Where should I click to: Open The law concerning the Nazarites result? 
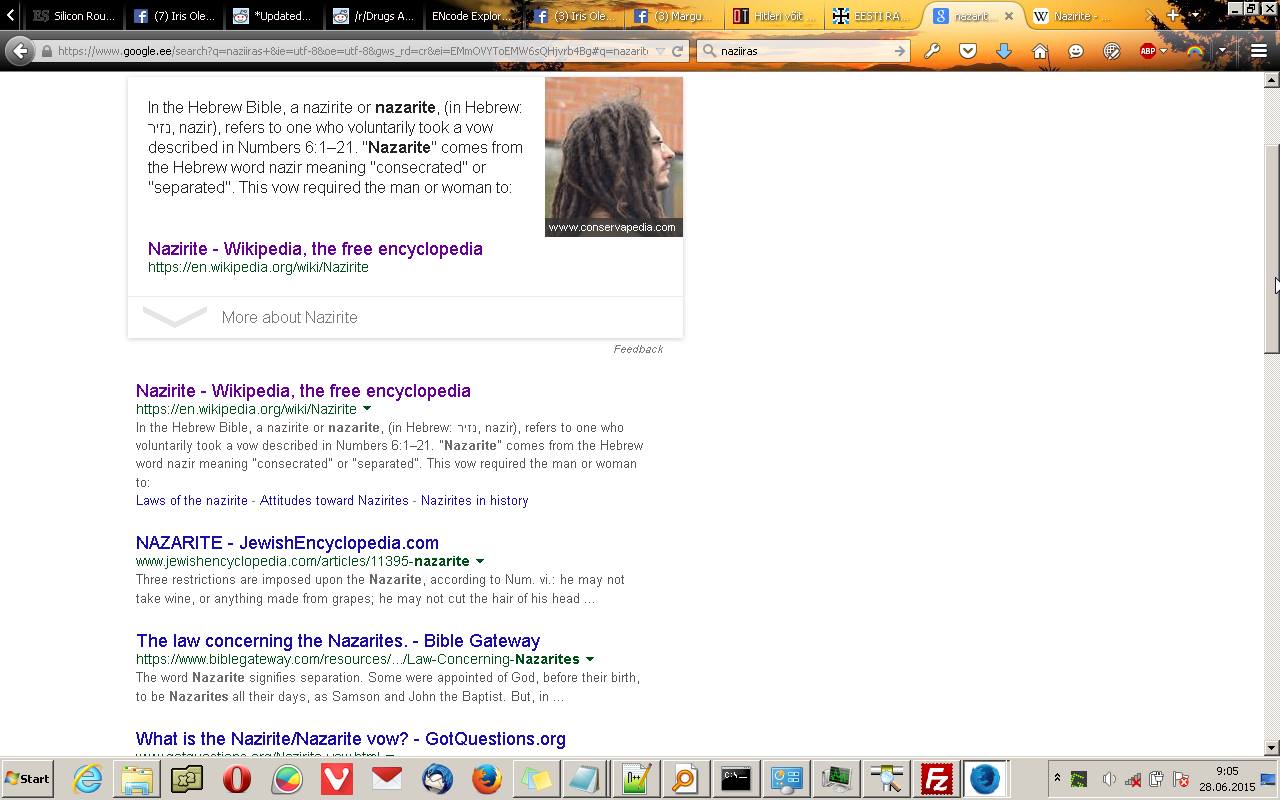pos(338,640)
